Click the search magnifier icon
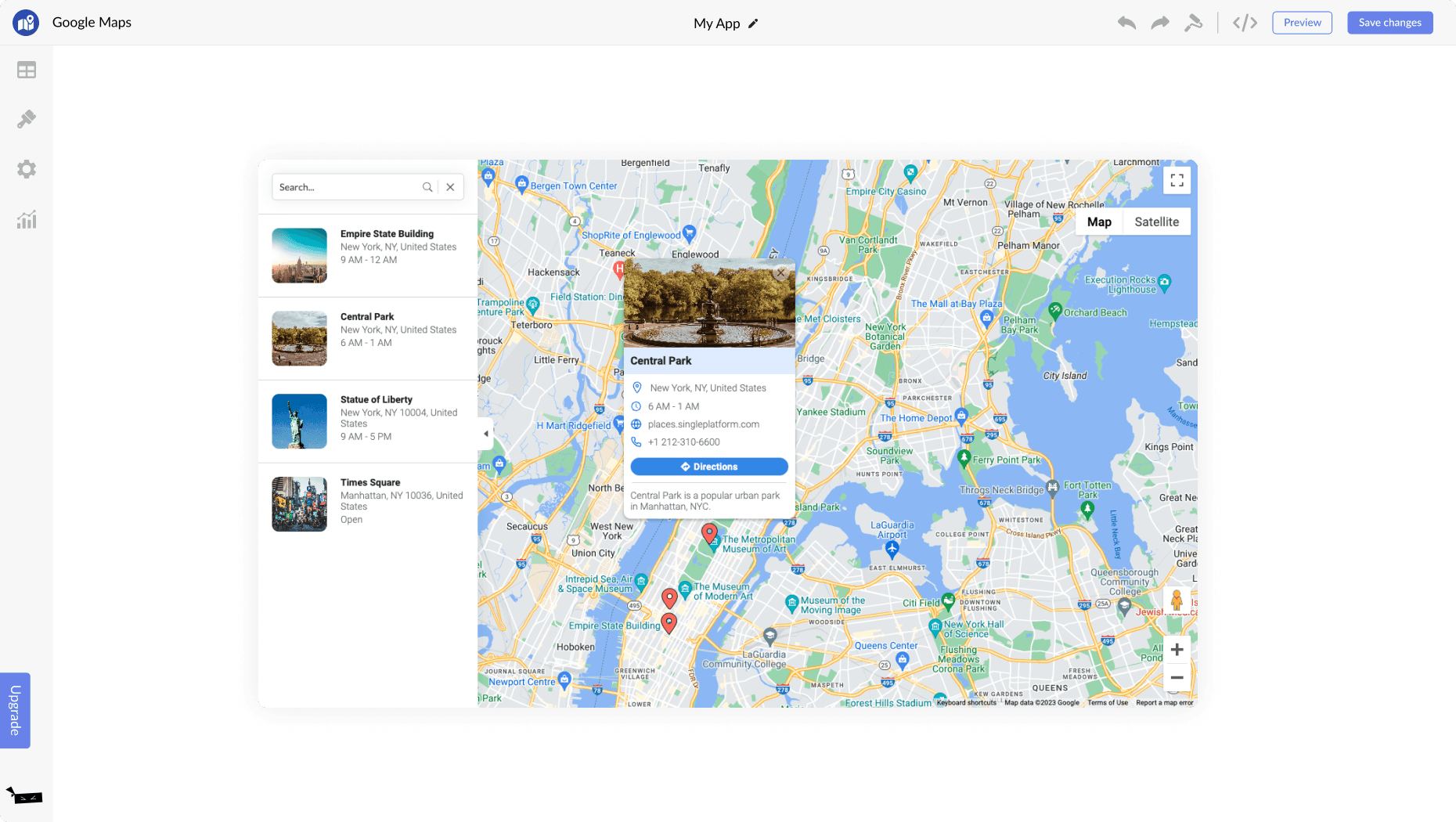 tap(427, 187)
